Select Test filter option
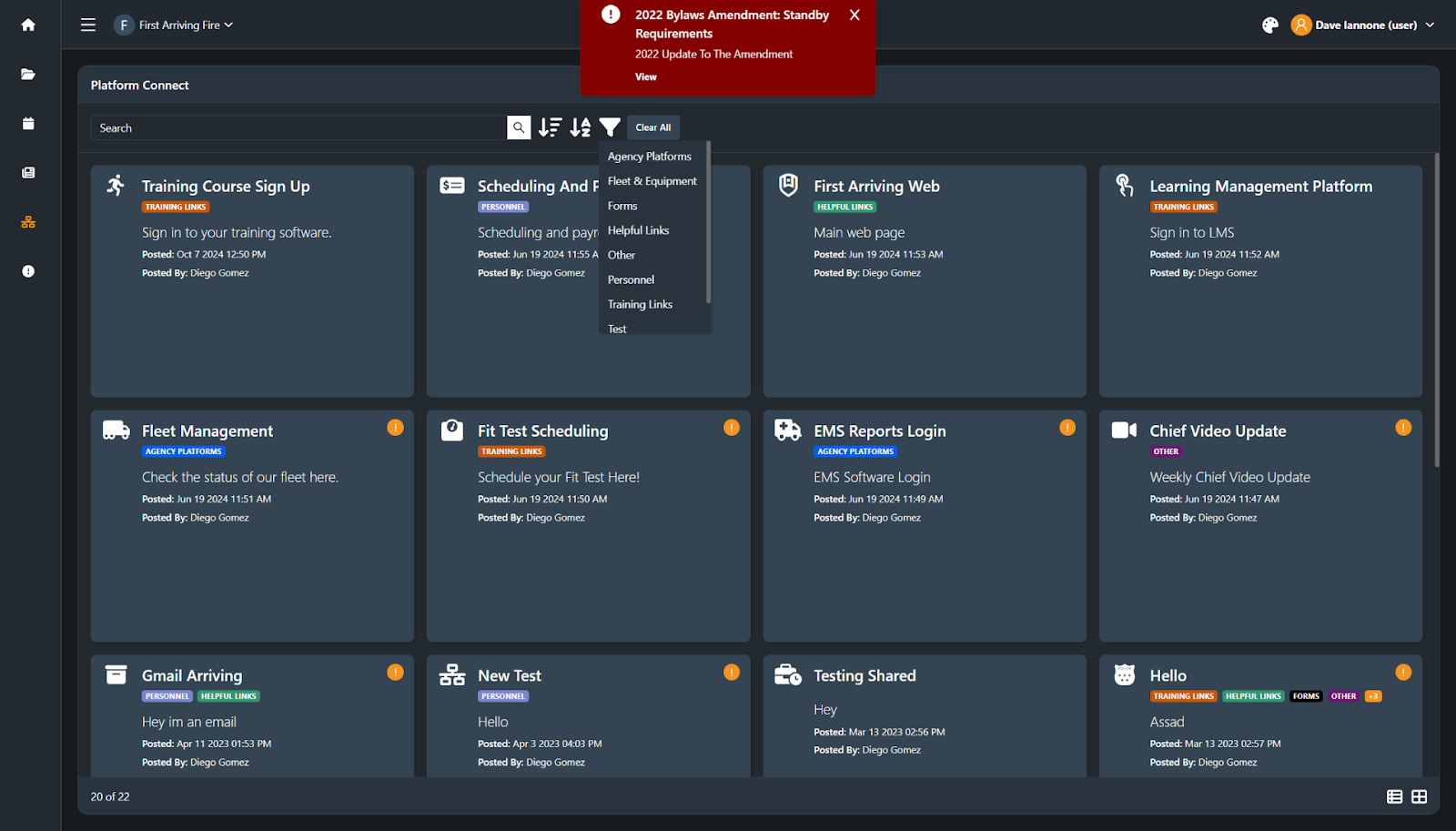This screenshot has height=831, width=1456. [617, 328]
